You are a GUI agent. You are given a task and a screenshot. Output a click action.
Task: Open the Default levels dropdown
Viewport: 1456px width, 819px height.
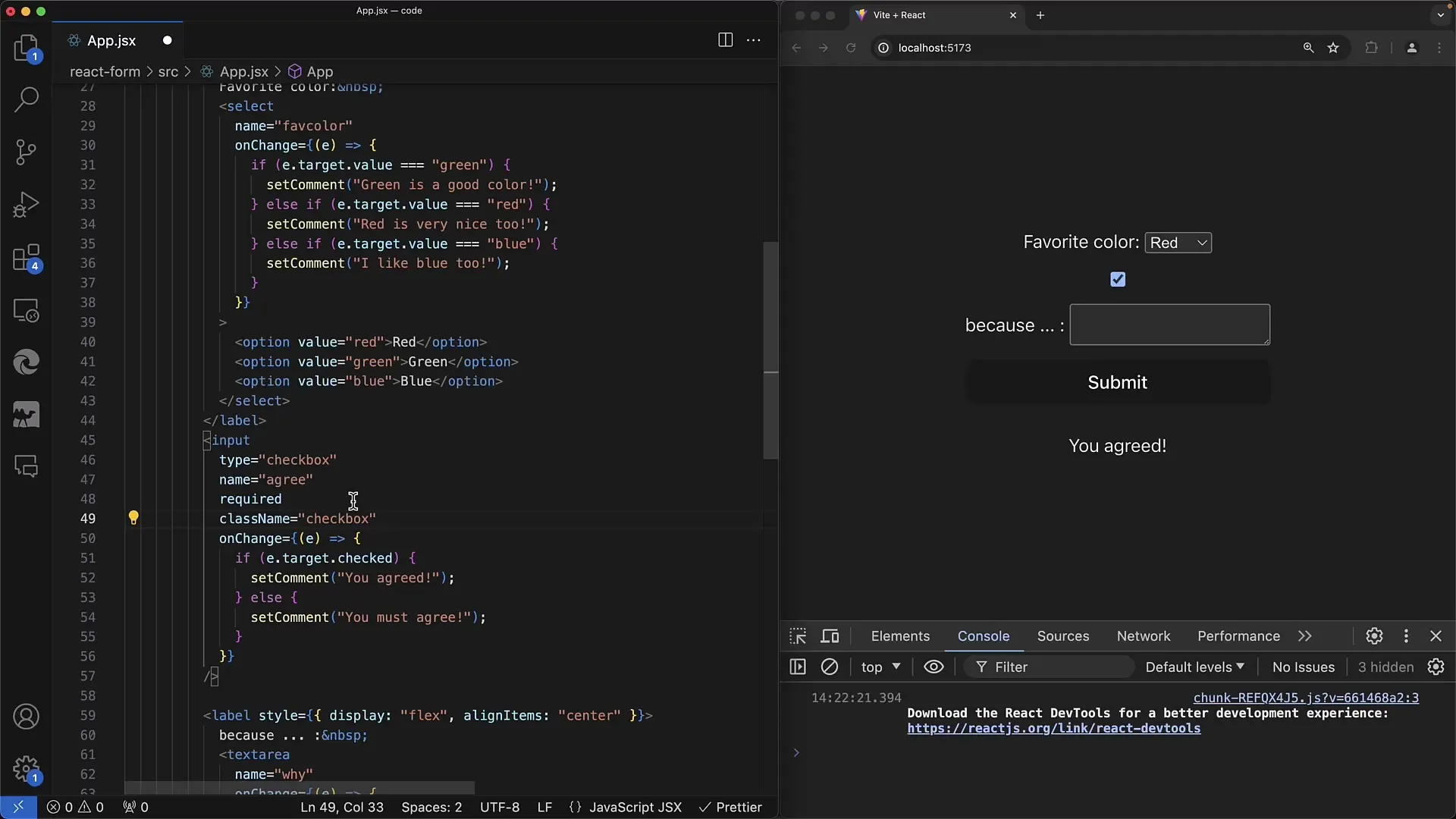(1194, 667)
